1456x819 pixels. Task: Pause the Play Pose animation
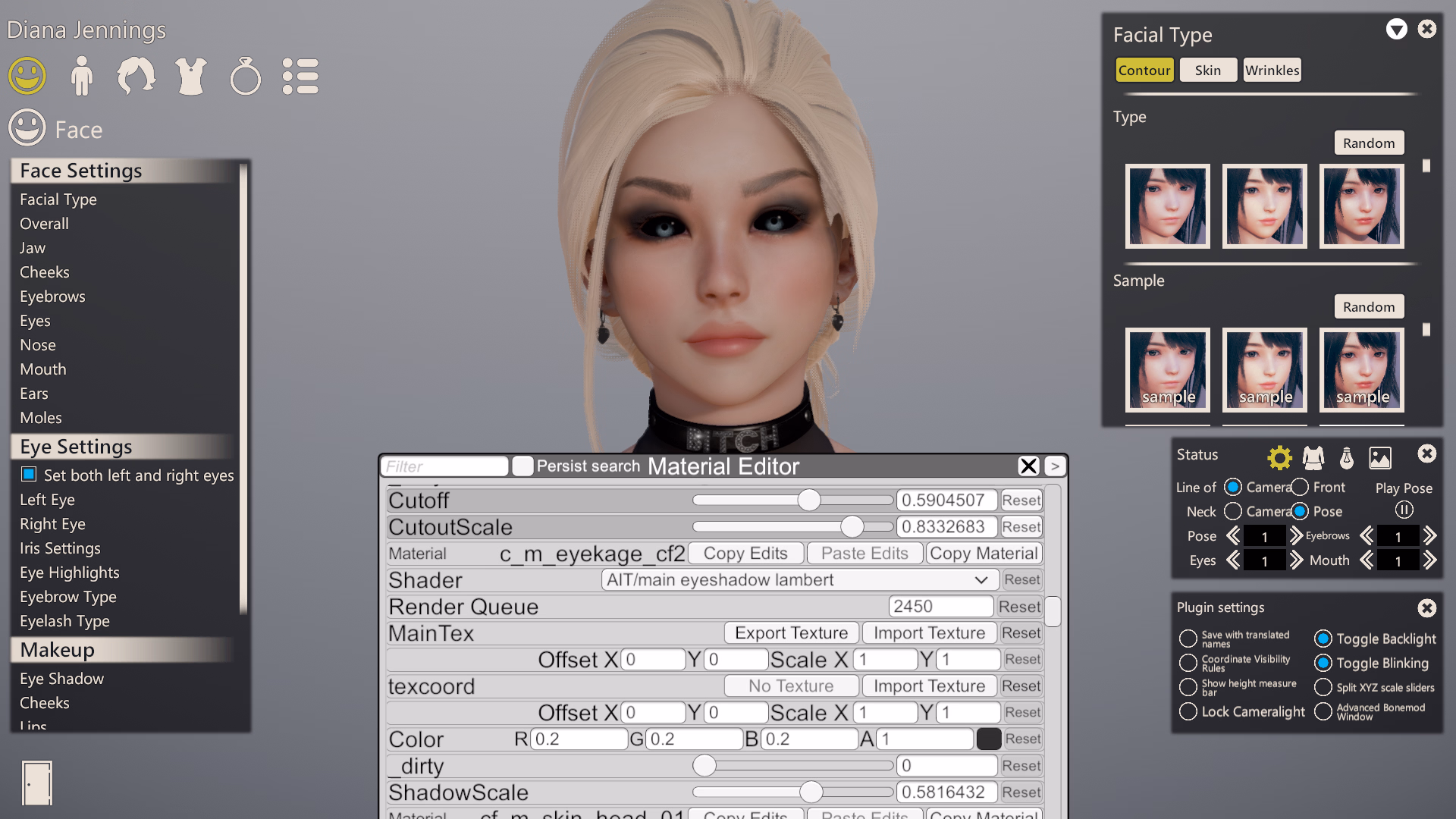coord(1404,510)
